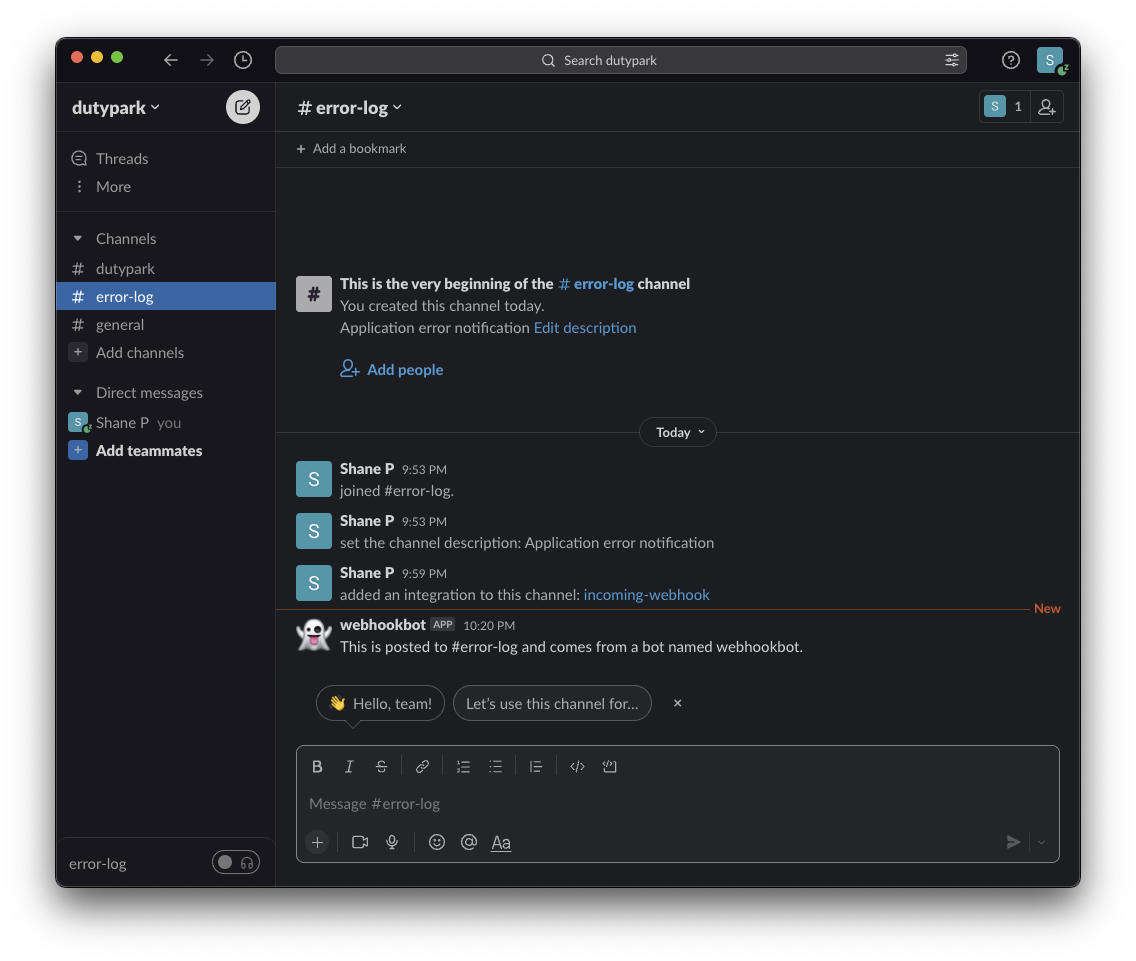Open webhookbot app name
This screenshot has height=961, width=1136.
click(x=383, y=625)
